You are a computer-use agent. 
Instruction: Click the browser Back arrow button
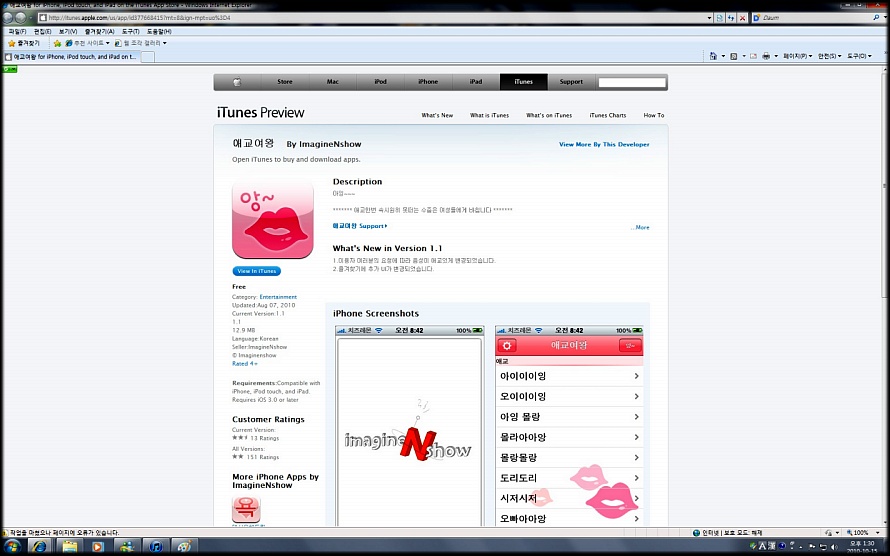(x=8, y=18)
